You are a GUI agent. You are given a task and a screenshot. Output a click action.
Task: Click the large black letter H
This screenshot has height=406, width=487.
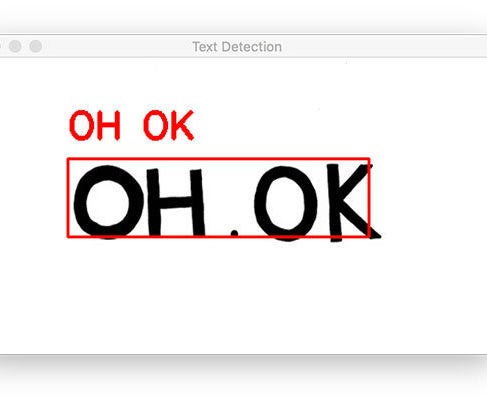pos(176,202)
